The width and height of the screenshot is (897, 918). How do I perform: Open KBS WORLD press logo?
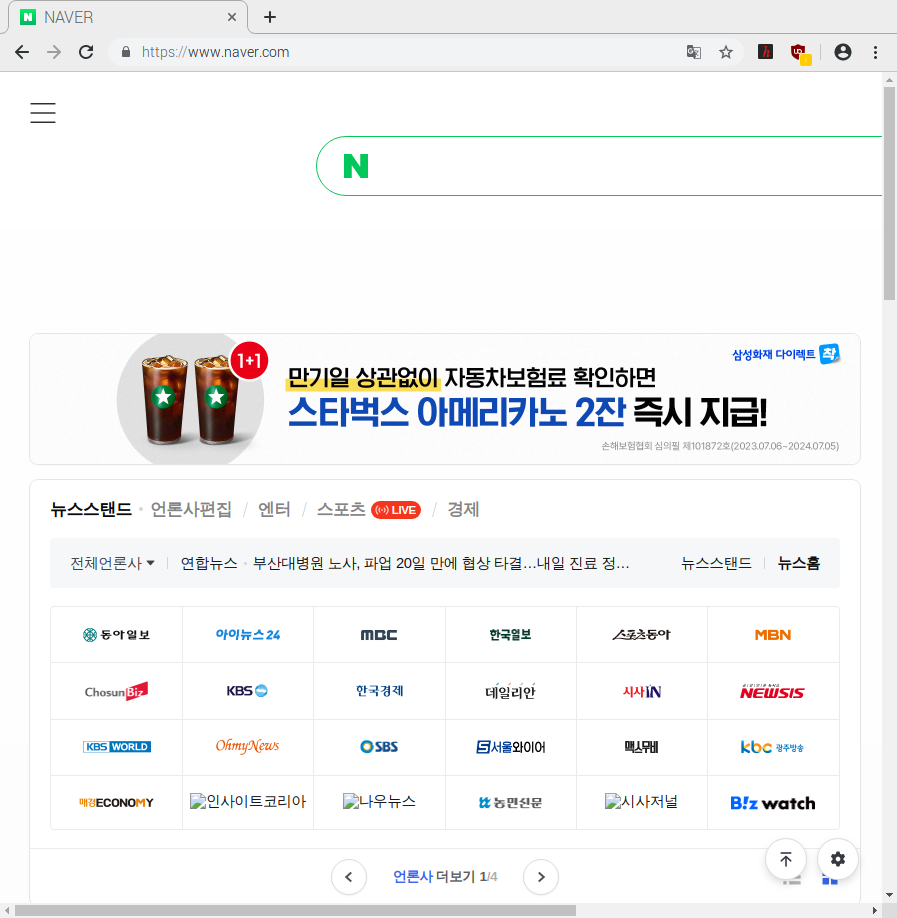pyautogui.click(x=117, y=747)
